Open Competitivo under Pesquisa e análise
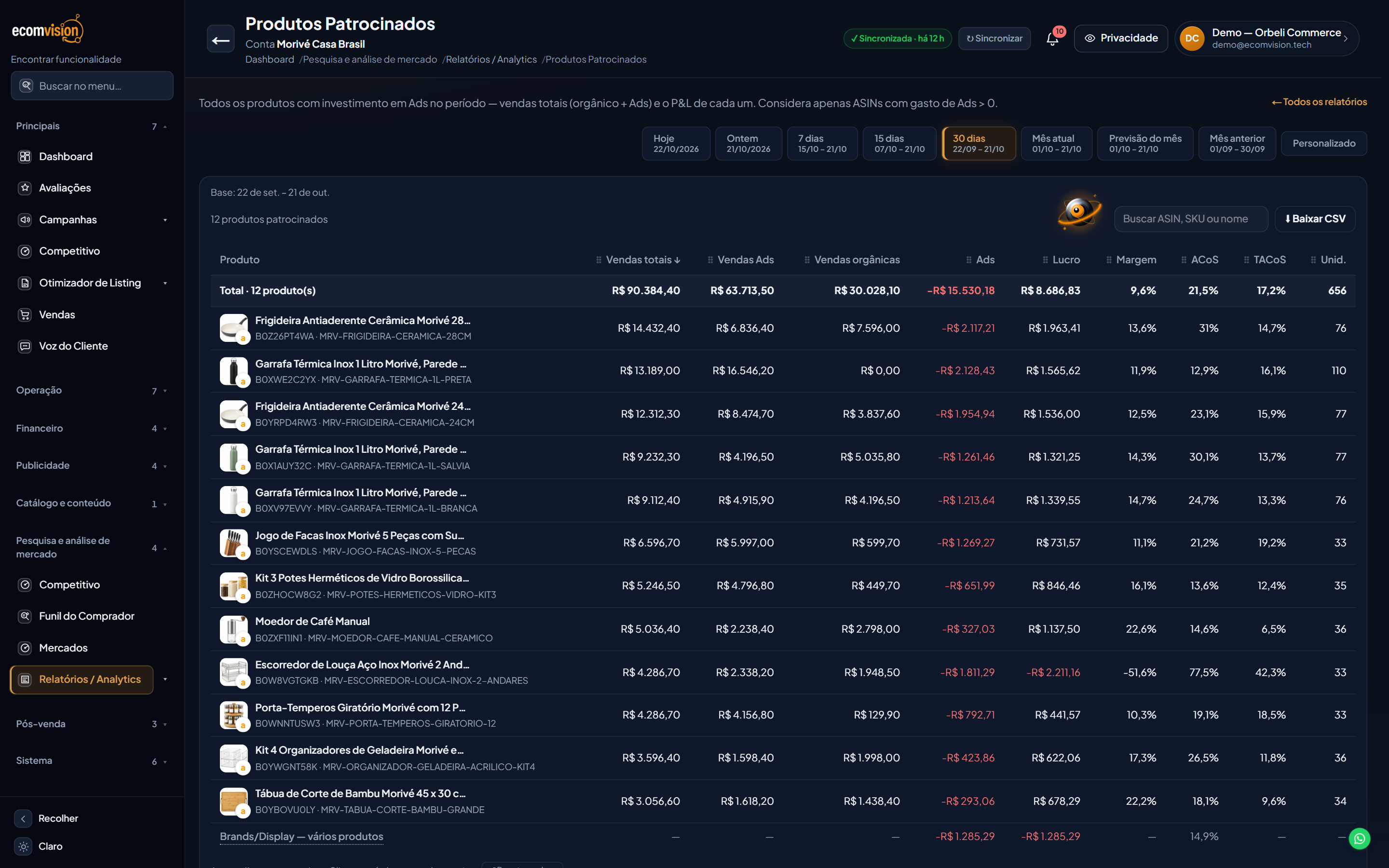This screenshot has width=1389, height=868. tap(69, 584)
